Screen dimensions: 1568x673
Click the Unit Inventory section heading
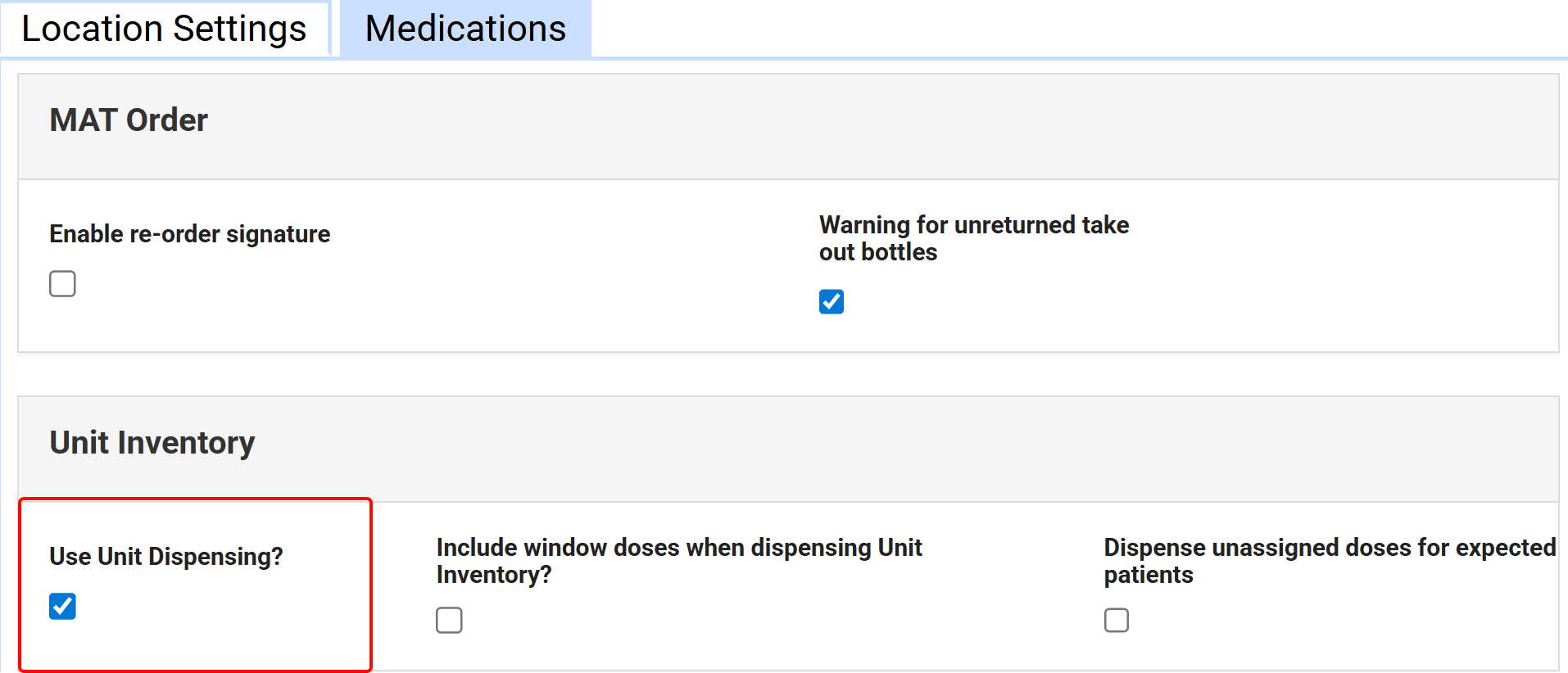(152, 443)
